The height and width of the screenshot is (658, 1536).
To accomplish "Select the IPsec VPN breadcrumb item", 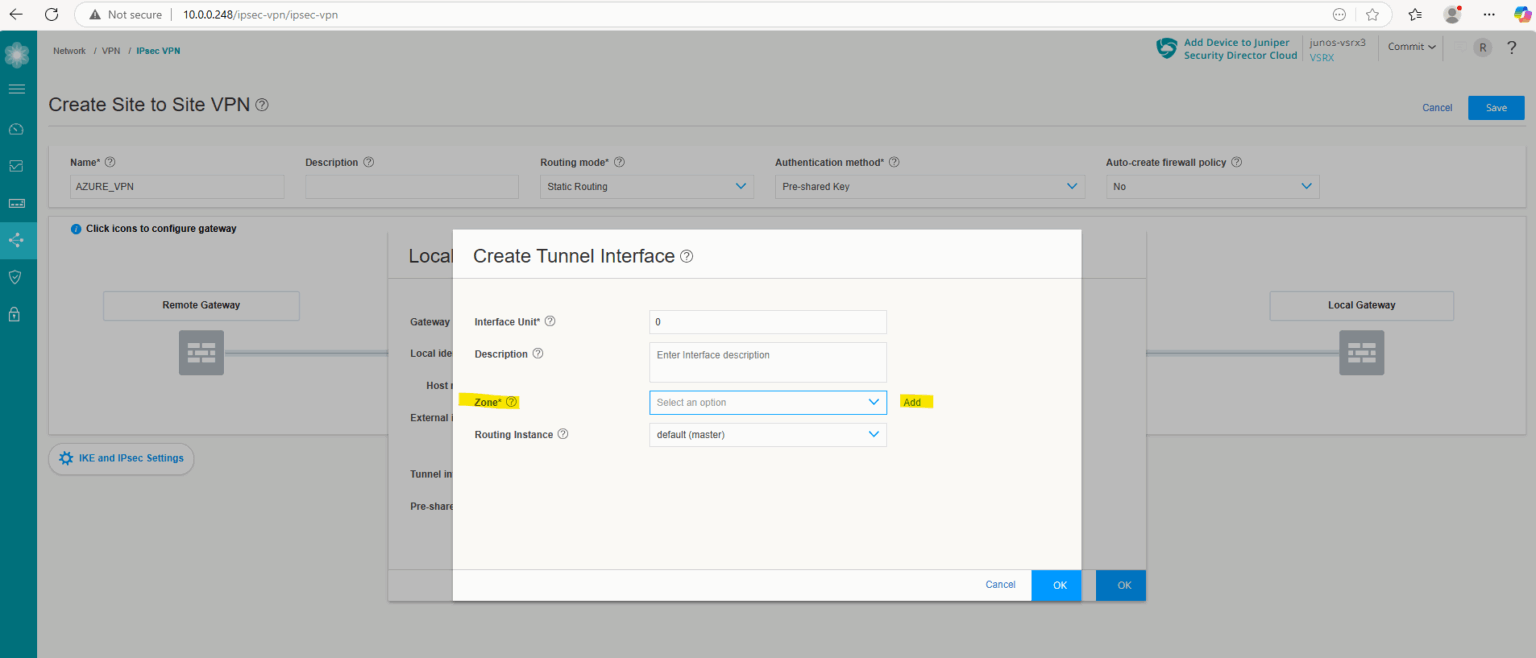I will pos(158,50).
